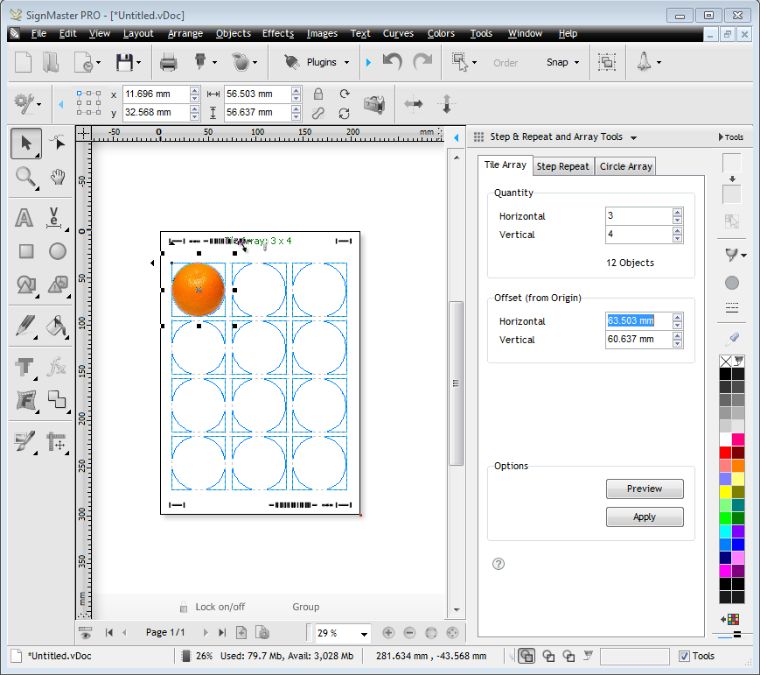Toggle the Tools checkbox in status bar
Screen dimensions: 760x675
684,656
